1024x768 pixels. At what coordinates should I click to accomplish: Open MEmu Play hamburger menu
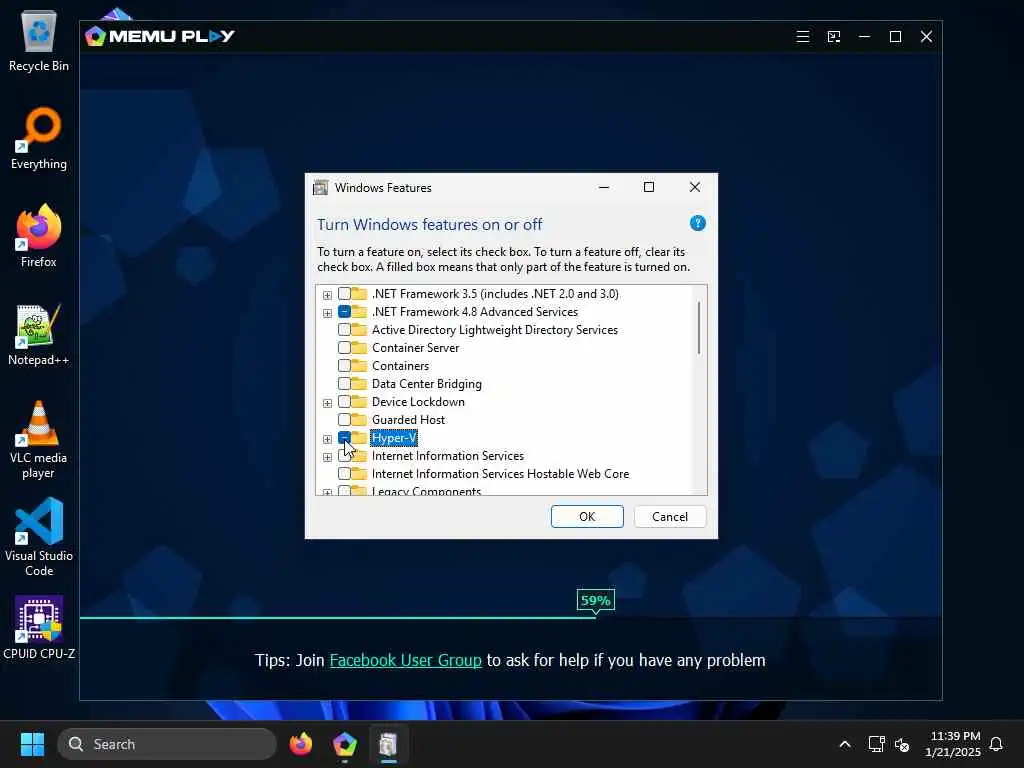803,37
